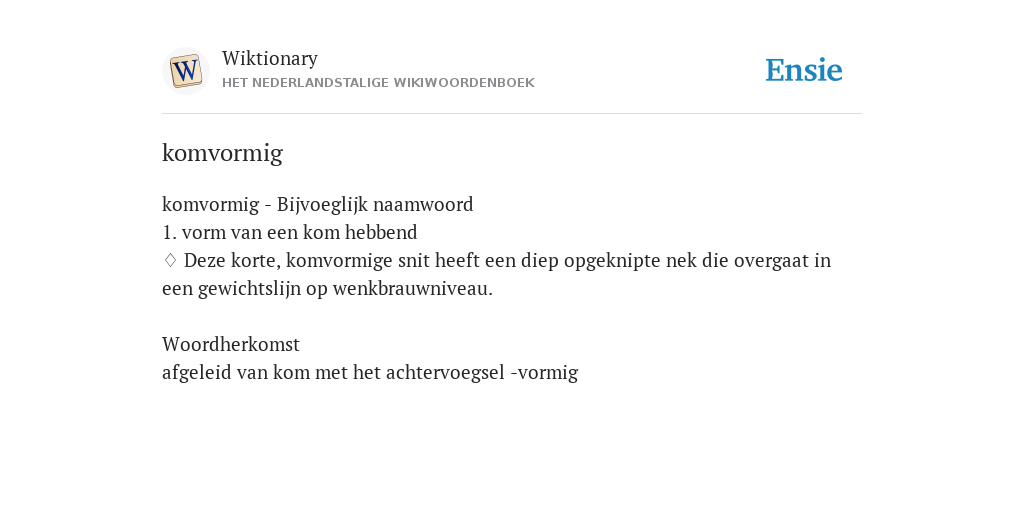This screenshot has width=1024, height=512.
Task: Click the number 1. before the definition
Action: [x=169, y=232]
